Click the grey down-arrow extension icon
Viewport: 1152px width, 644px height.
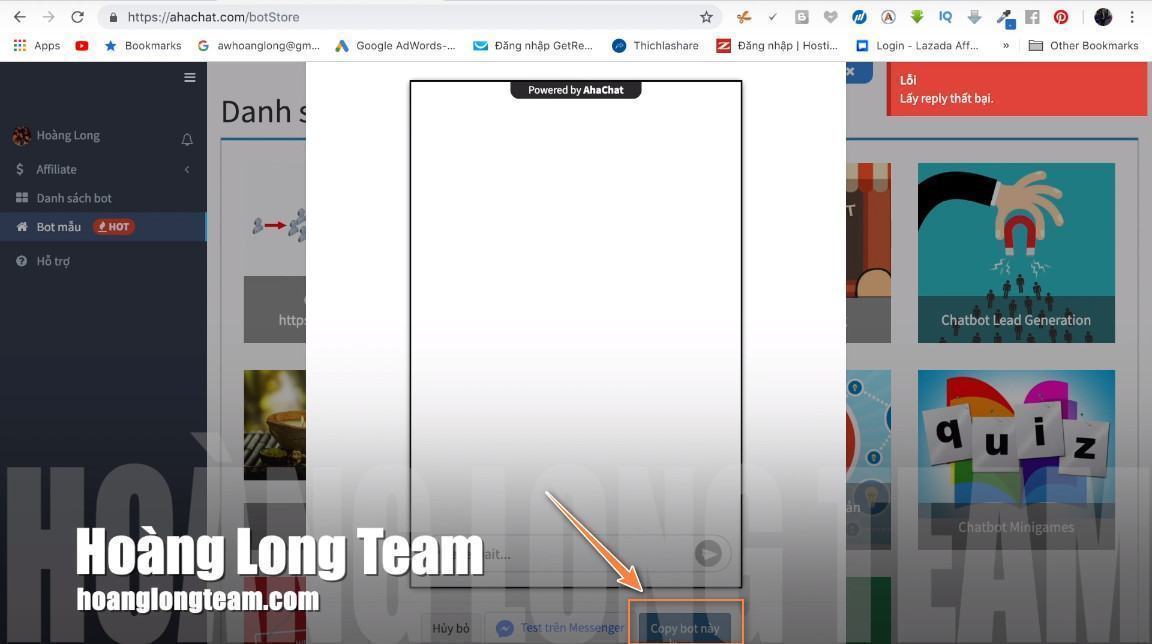pos(974,17)
